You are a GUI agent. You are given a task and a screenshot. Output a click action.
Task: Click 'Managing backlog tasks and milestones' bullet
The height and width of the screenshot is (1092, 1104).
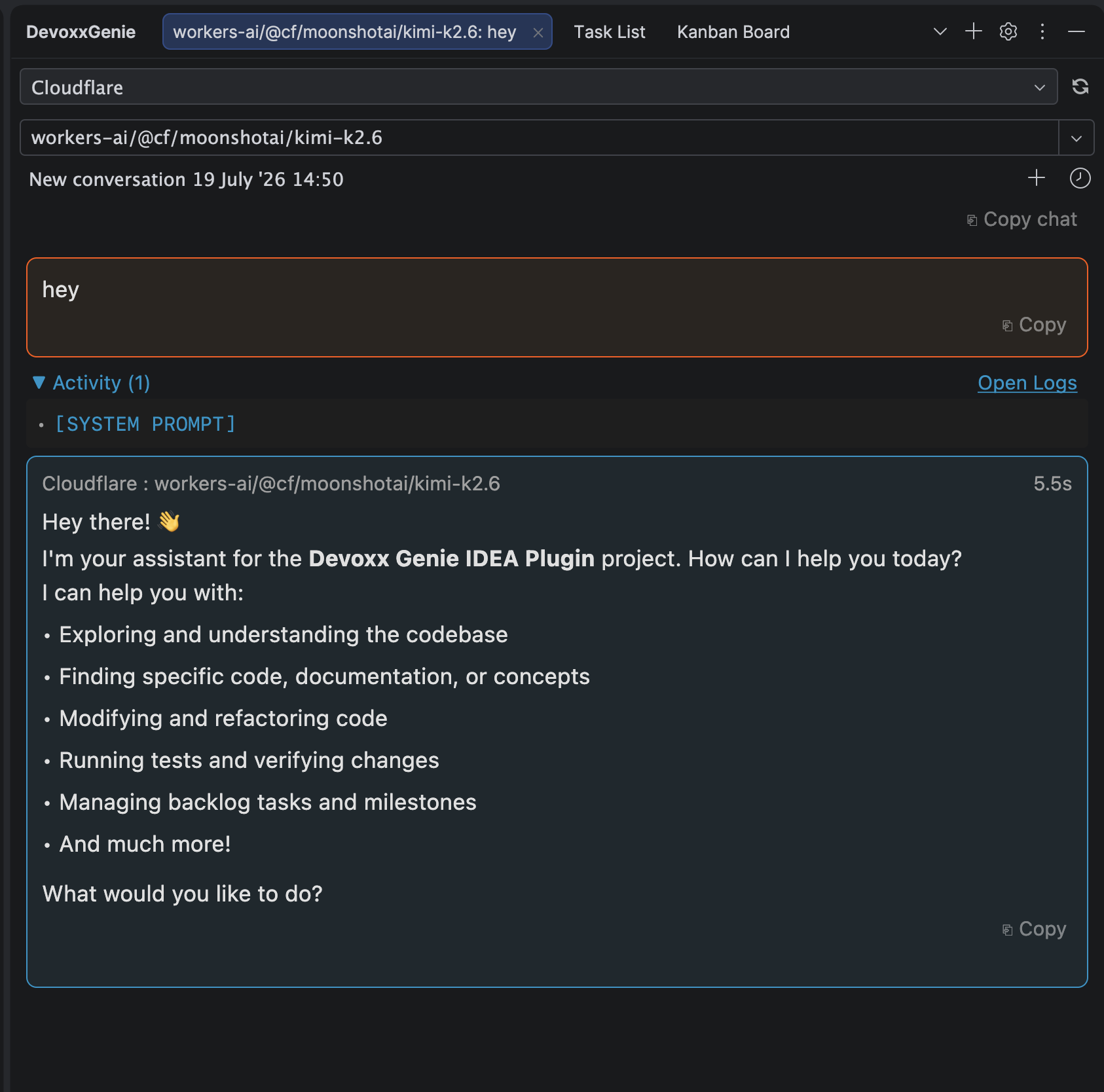tap(268, 803)
